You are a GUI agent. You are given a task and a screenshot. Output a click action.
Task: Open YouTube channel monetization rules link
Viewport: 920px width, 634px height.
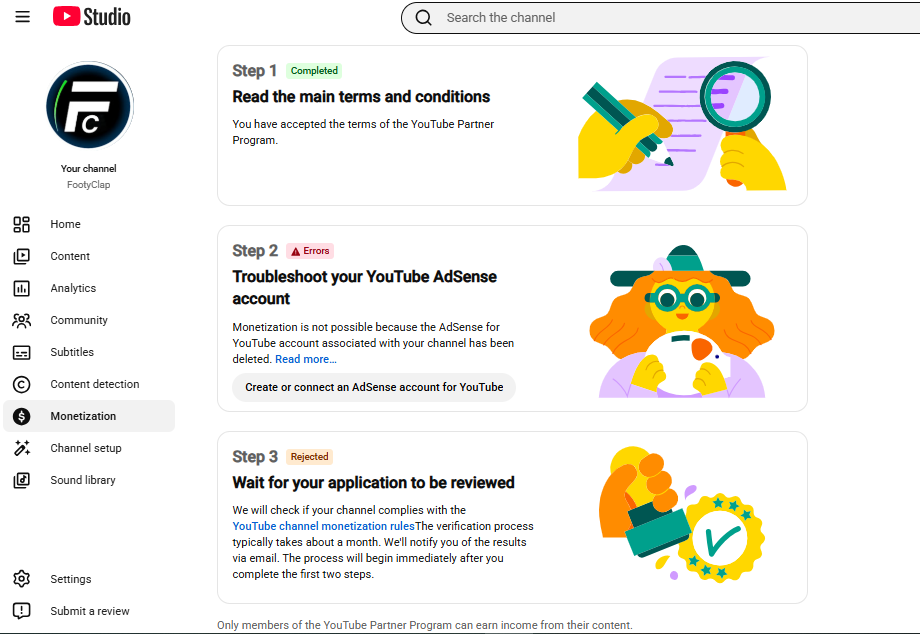[323, 526]
